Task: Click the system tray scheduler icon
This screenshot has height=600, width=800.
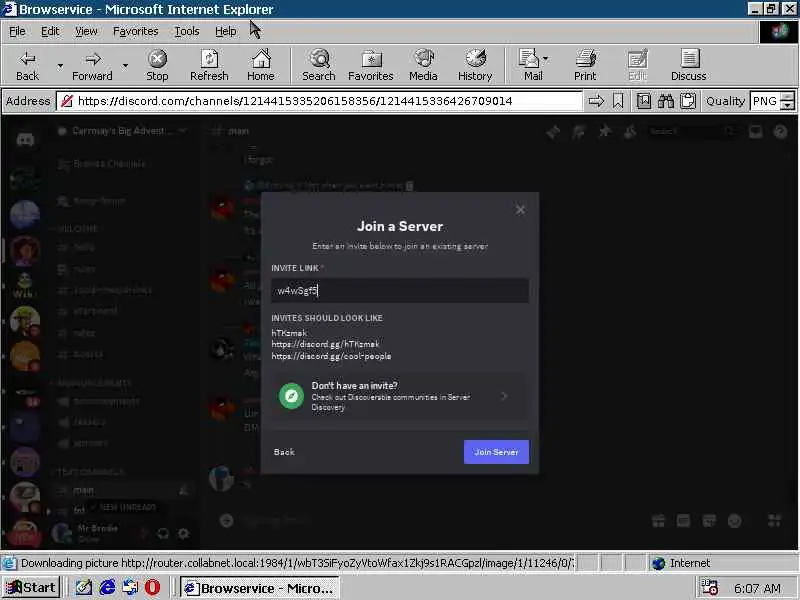Action: coord(709,588)
